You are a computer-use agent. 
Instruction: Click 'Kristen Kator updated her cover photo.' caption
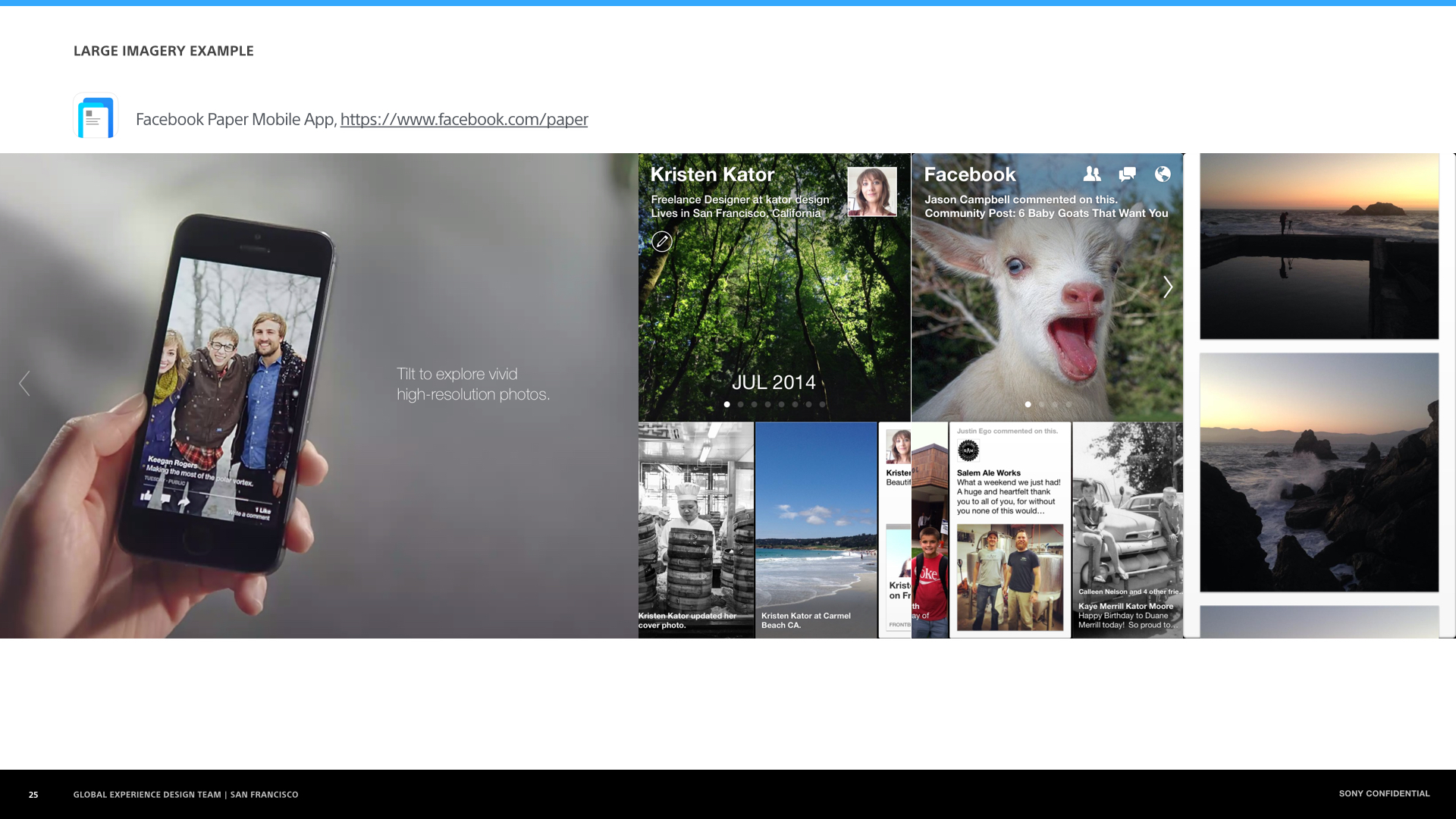click(x=687, y=620)
